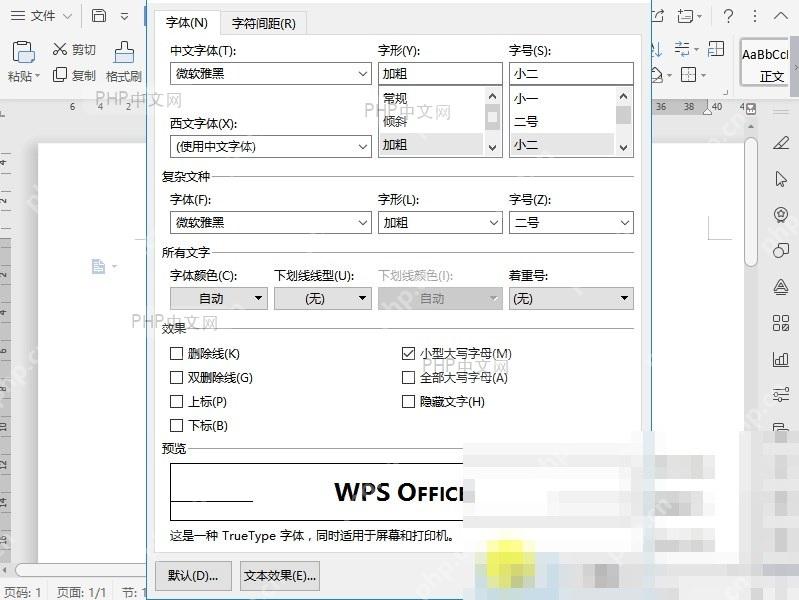Click the Cut scissors icon
This screenshot has width=799, height=600.
point(60,49)
